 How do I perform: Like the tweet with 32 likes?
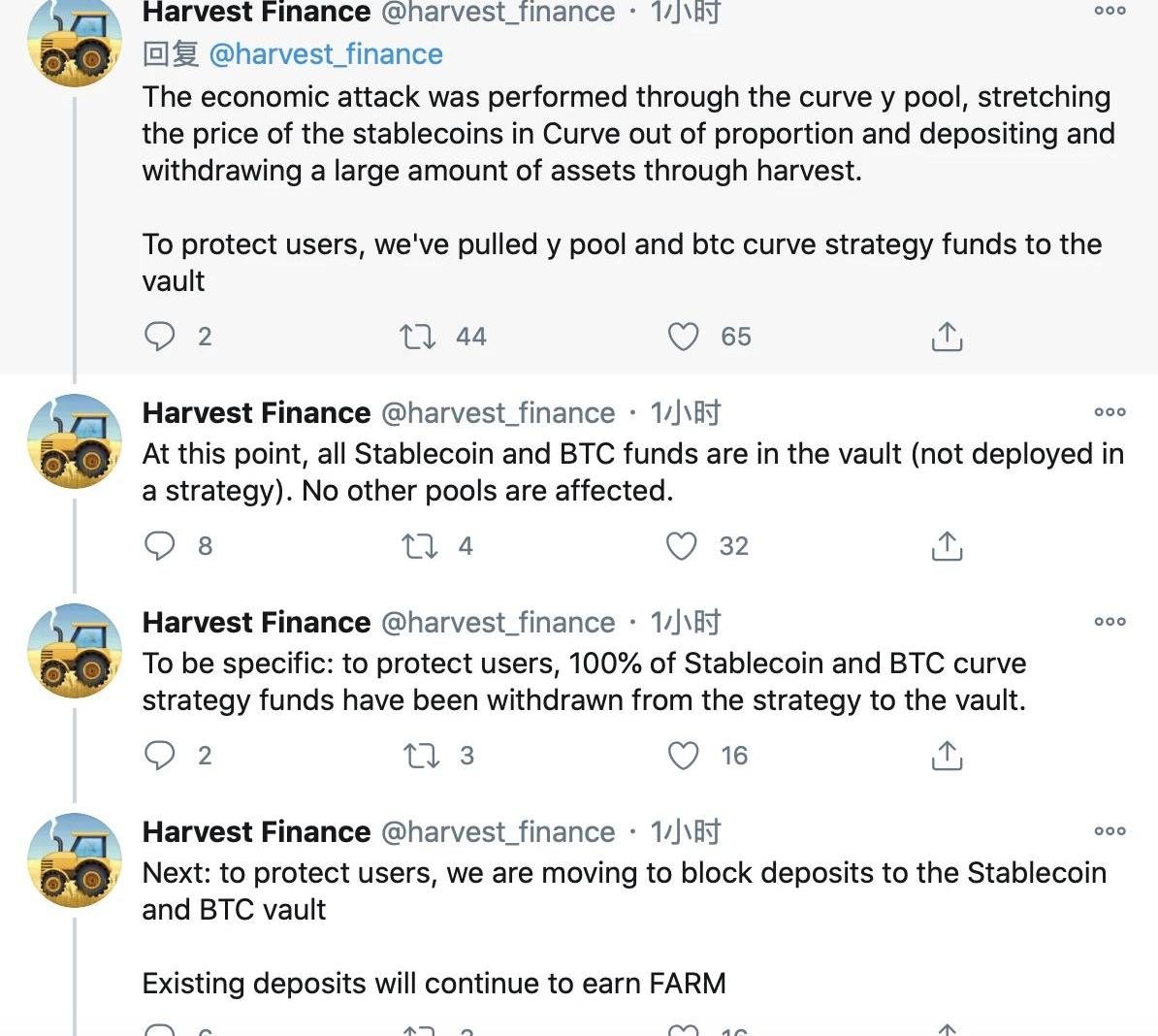pyautogui.click(x=682, y=546)
